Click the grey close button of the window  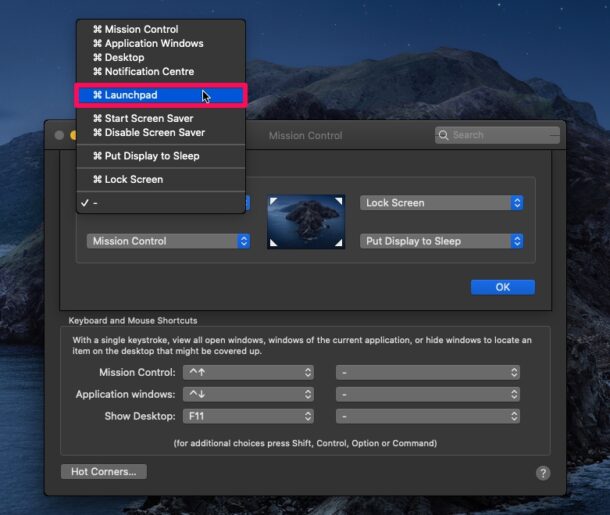click(x=59, y=135)
